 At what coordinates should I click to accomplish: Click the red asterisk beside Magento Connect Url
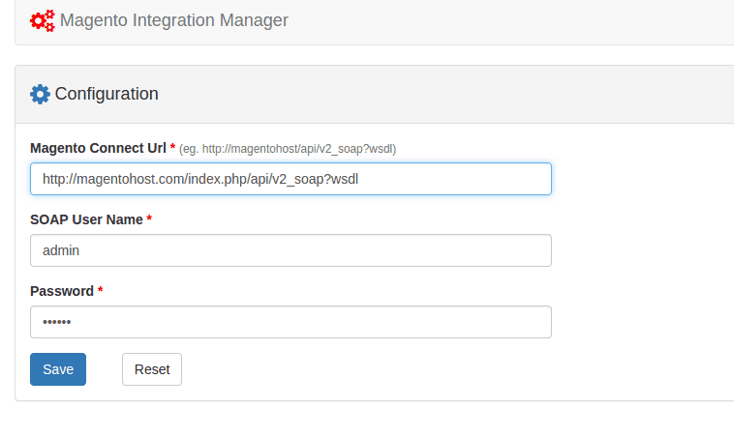[x=172, y=148]
